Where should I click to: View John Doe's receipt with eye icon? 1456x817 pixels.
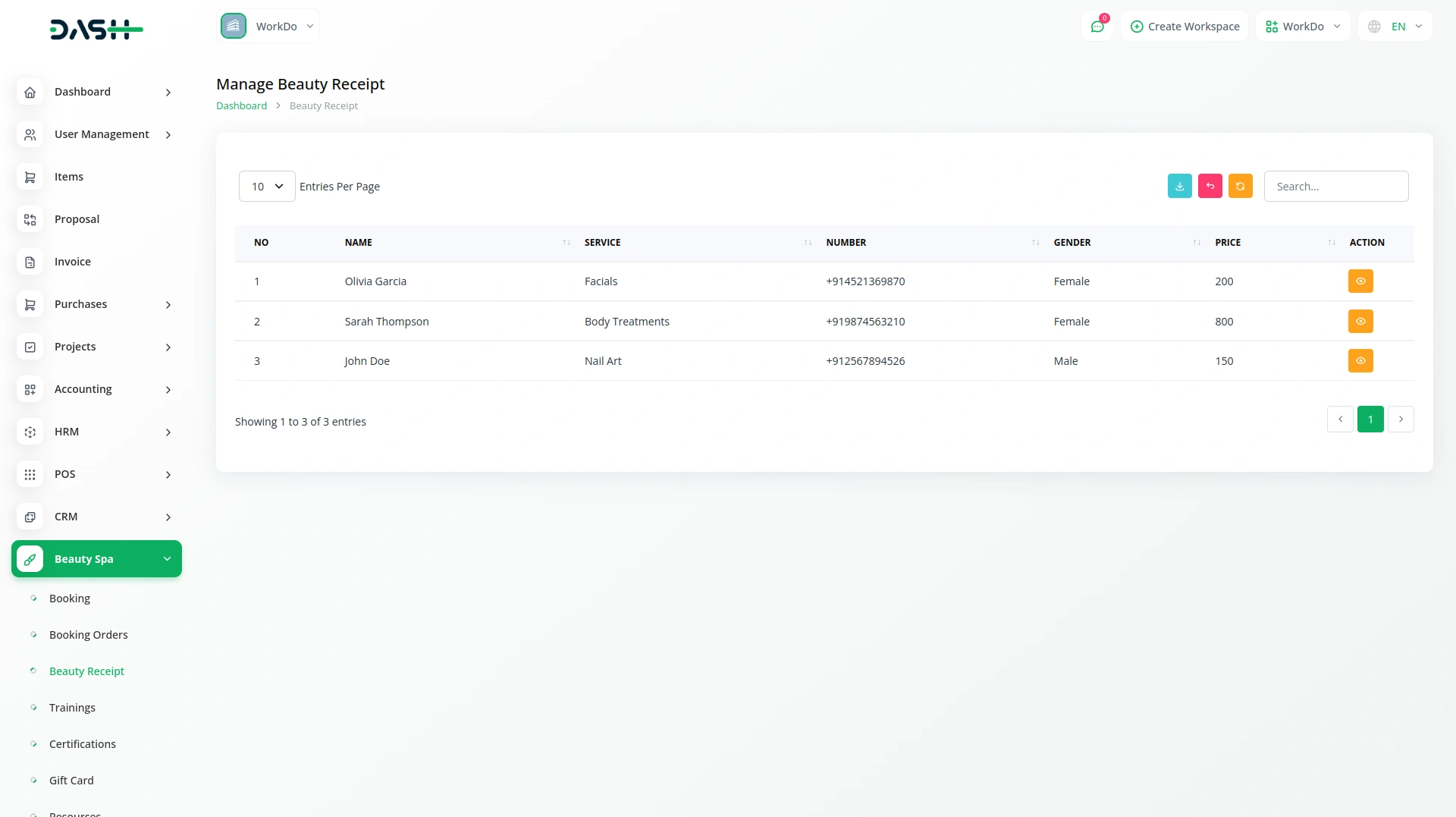[1360, 361]
